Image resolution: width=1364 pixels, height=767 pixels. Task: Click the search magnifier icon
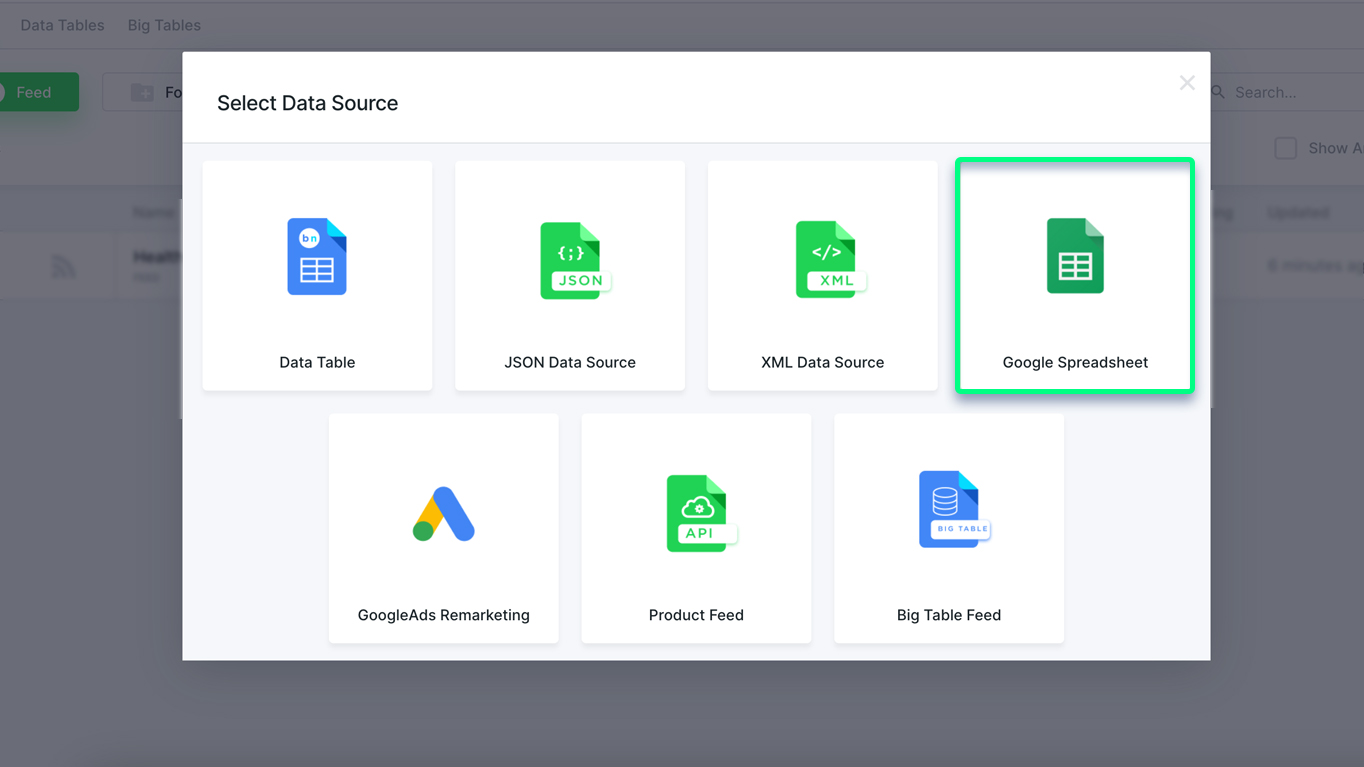coord(1218,92)
